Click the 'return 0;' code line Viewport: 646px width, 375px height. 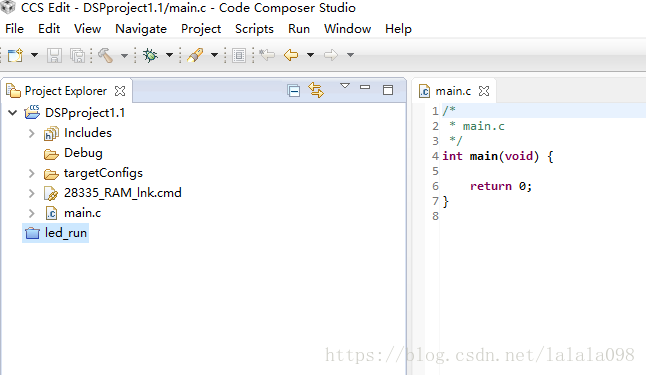pos(501,186)
